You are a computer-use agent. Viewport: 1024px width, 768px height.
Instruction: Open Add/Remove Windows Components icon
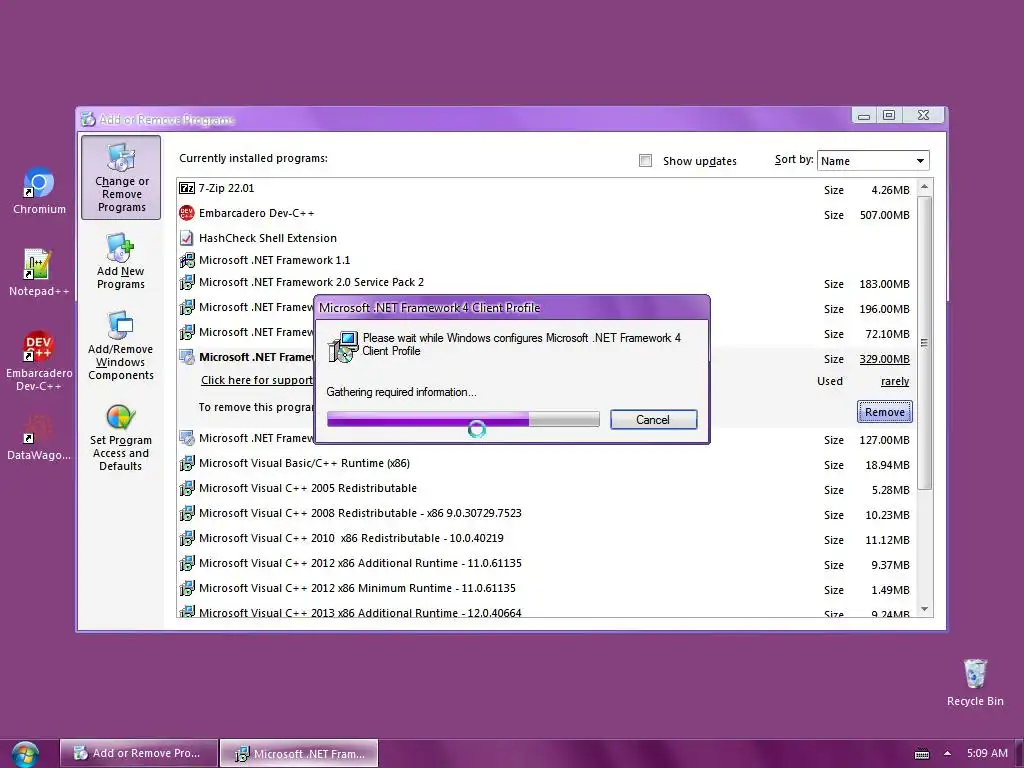point(121,346)
